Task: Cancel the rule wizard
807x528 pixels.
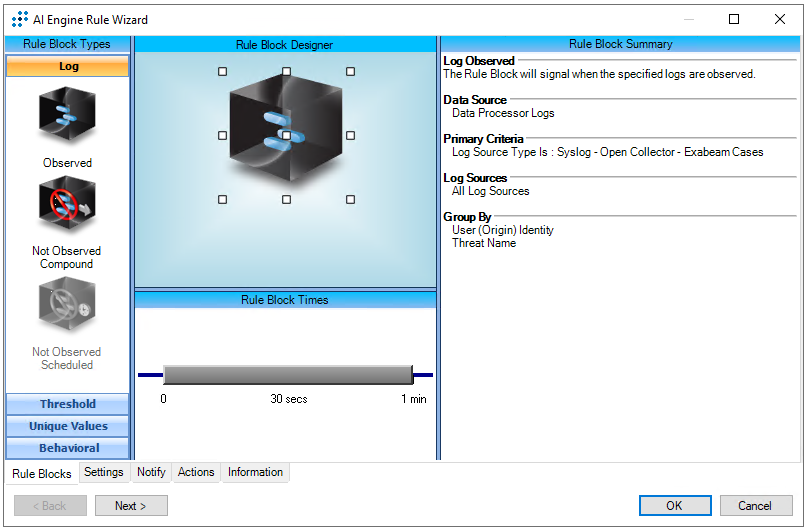Action: [x=756, y=506]
